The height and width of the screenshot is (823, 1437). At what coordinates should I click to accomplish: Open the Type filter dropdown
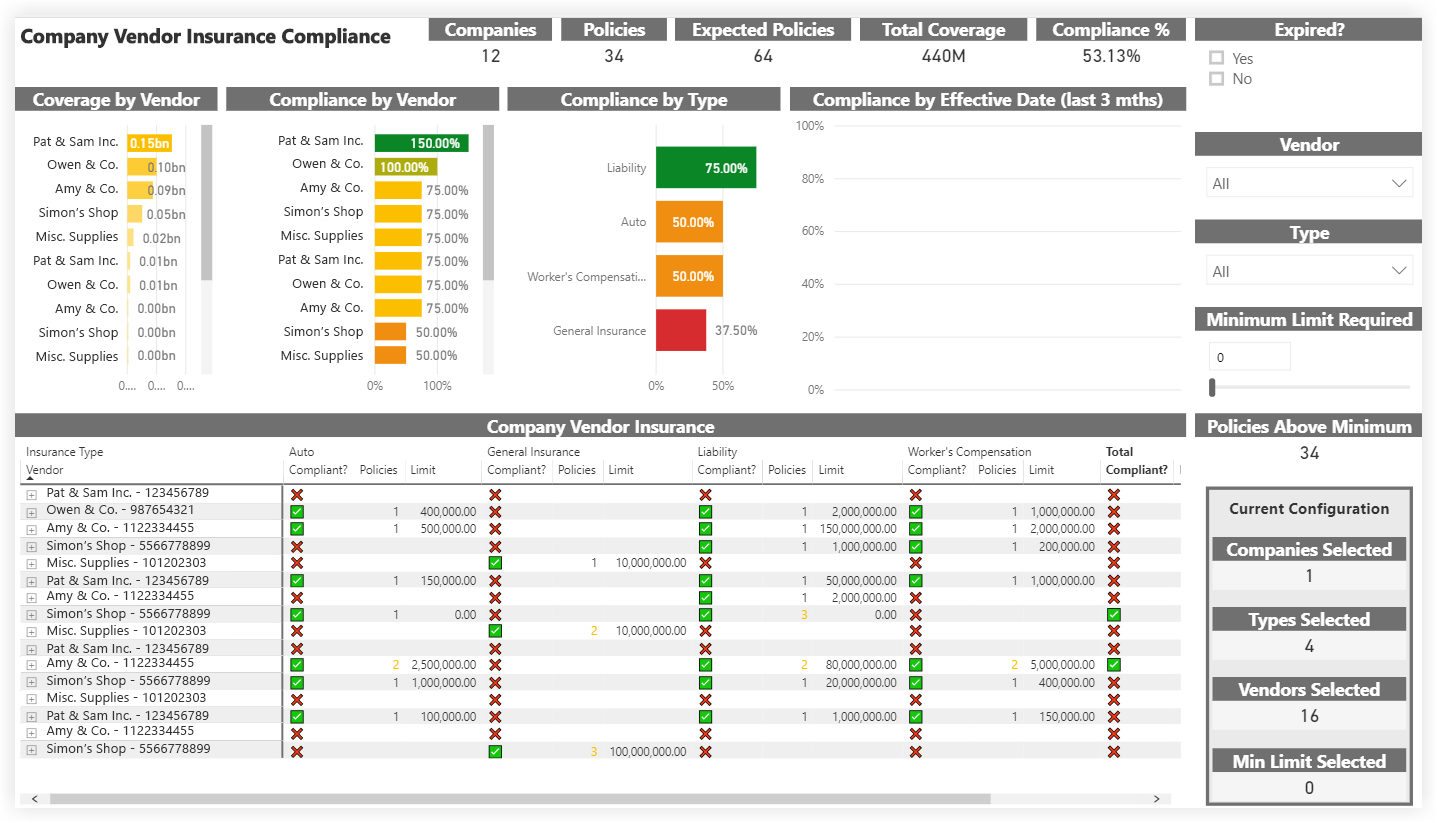pyautogui.click(x=1309, y=271)
